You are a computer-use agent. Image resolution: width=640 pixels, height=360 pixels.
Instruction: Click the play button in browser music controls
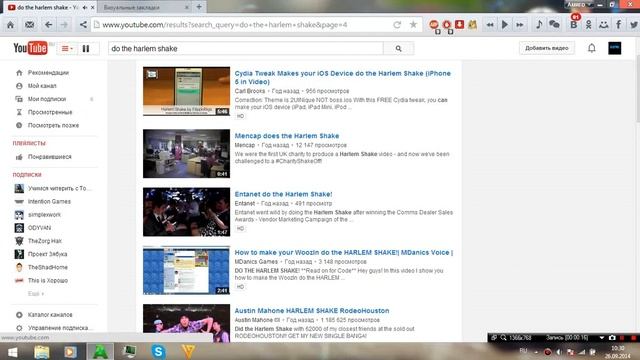click(x=505, y=25)
